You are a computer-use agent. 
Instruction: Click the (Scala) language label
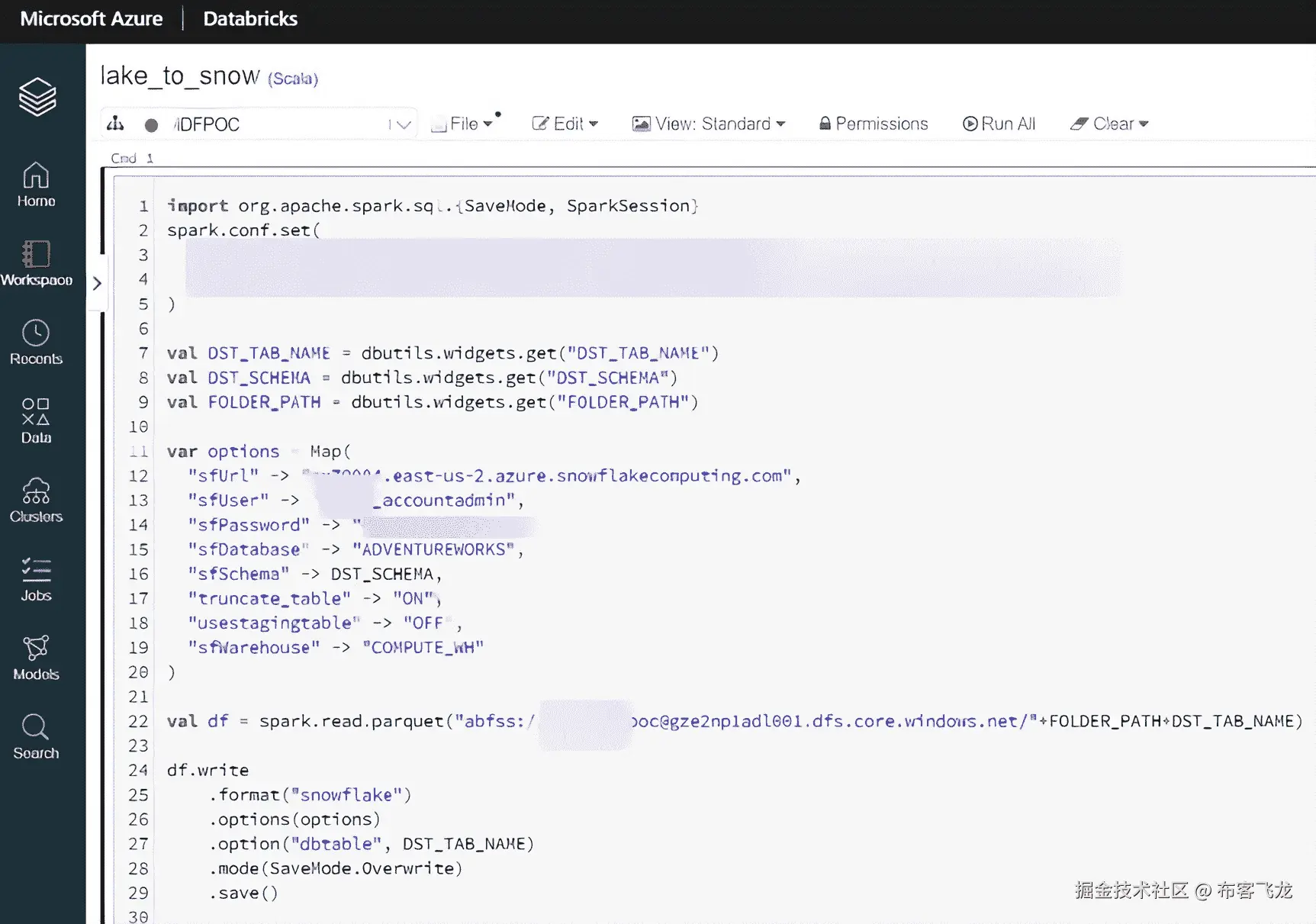click(293, 79)
